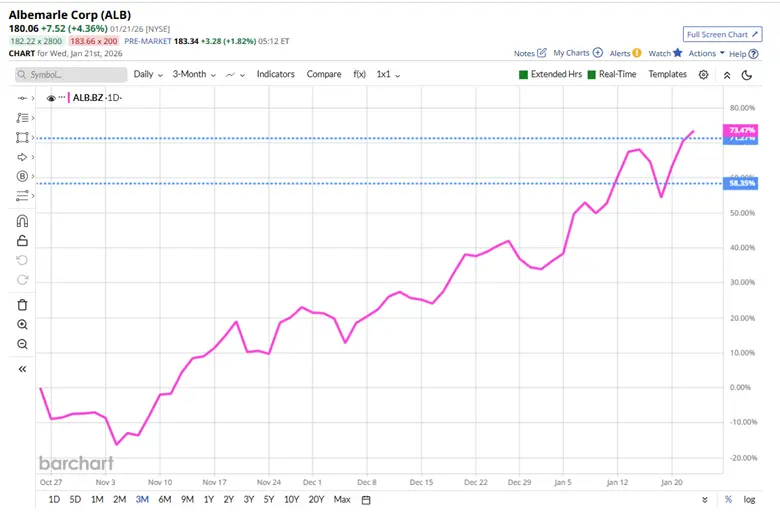Open the 1x1 layout dropdown

388,74
